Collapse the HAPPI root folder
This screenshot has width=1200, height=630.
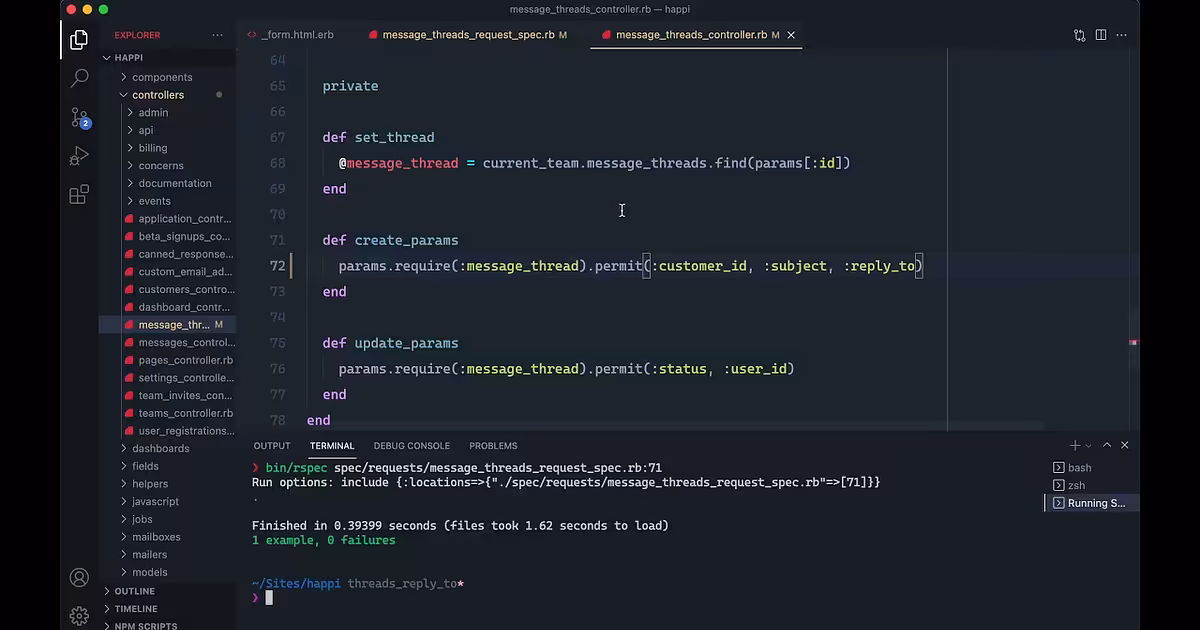129,58
